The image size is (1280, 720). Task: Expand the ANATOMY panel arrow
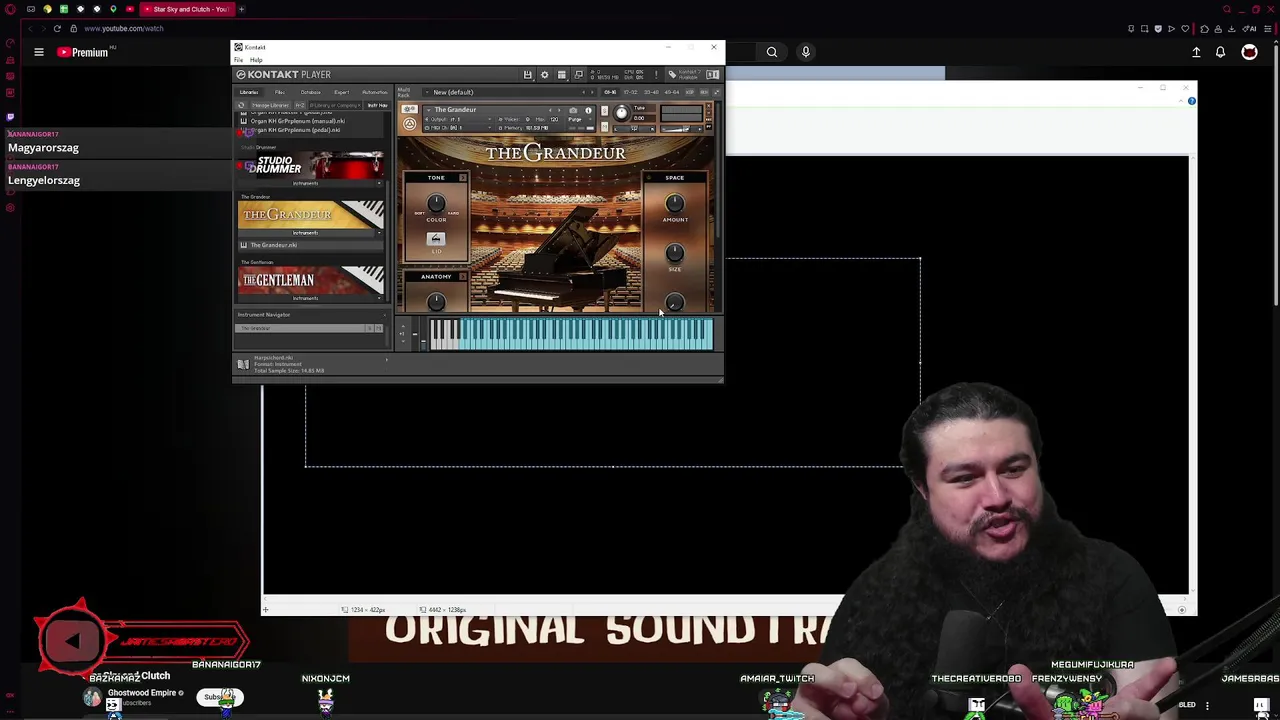(x=463, y=277)
